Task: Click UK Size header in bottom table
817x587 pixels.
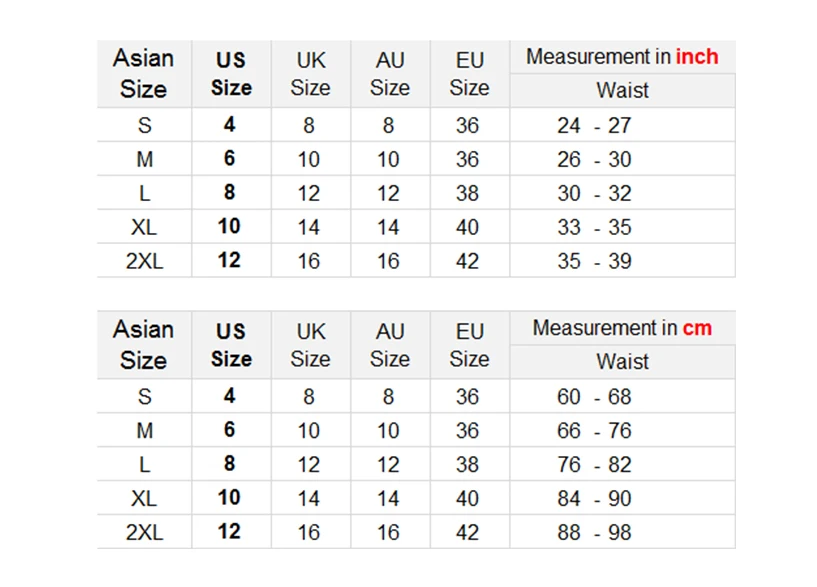Action: click(311, 345)
